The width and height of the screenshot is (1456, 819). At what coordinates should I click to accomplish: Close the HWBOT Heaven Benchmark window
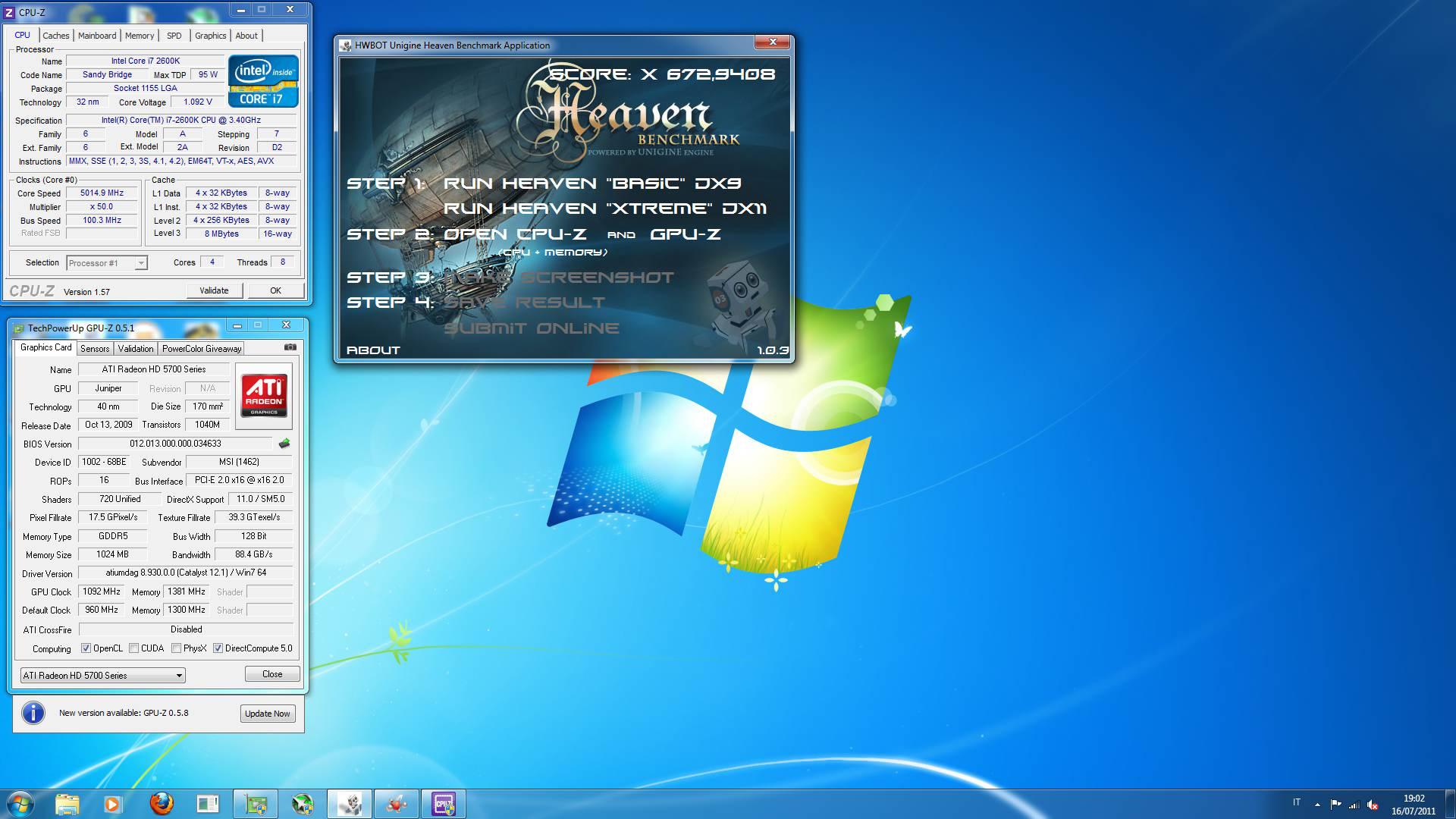point(773,42)
